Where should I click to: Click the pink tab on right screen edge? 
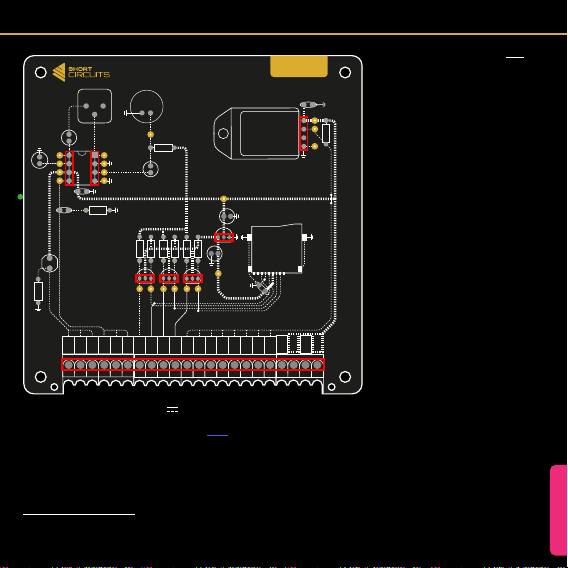pos(559,510)
